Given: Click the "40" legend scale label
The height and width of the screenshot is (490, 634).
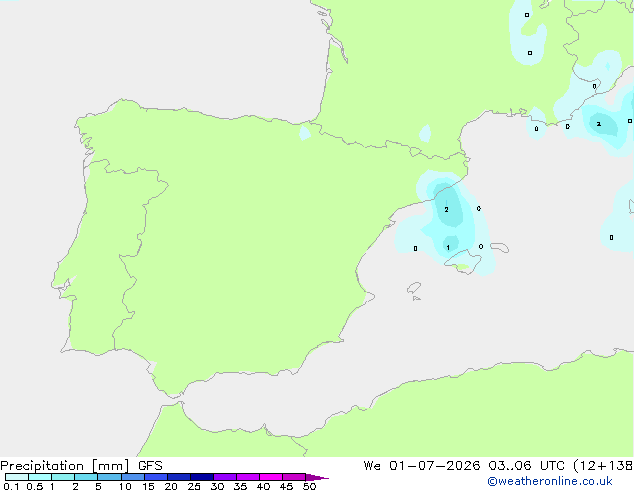Looking at the screenshot, I should click(x=263, y=486).
